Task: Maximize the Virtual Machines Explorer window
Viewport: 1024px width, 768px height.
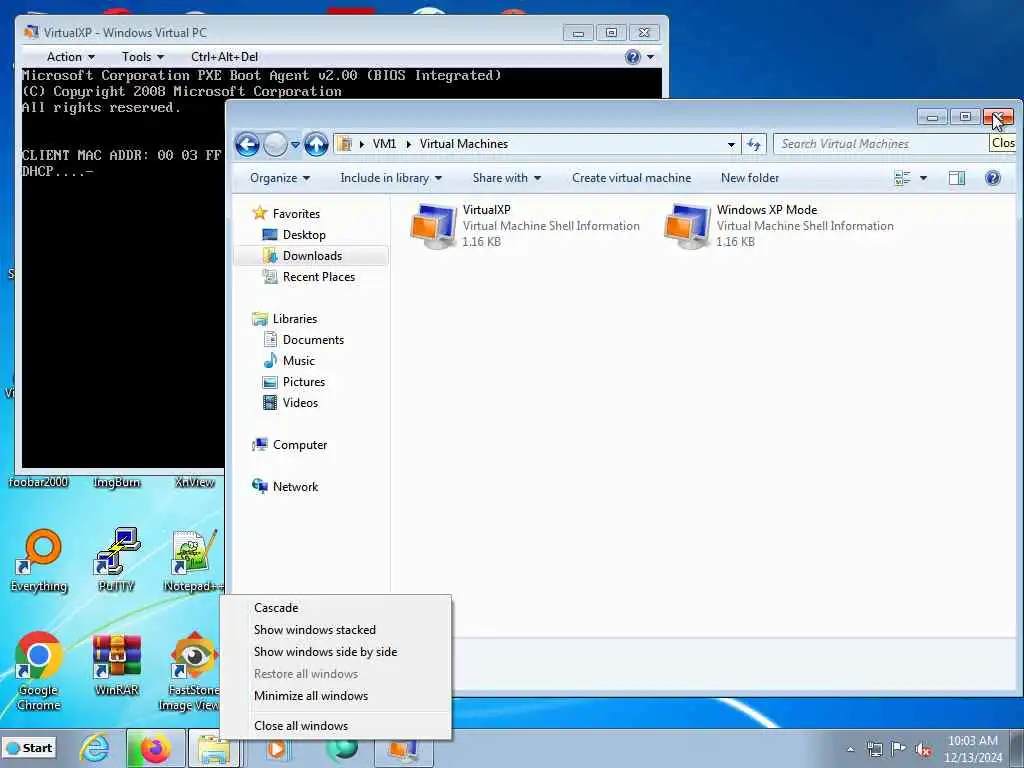Action: click(x=965, y=117)
